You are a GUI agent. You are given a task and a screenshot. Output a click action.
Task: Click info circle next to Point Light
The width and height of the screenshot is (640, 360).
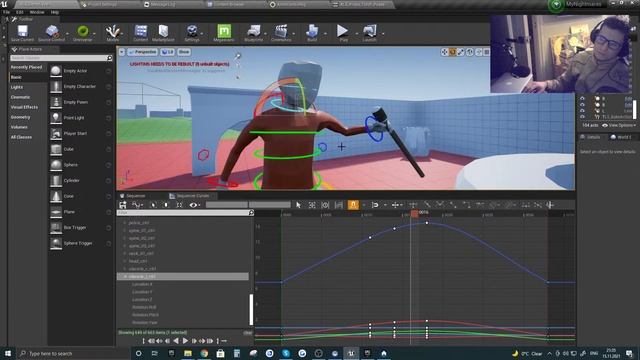coord(109,118)
